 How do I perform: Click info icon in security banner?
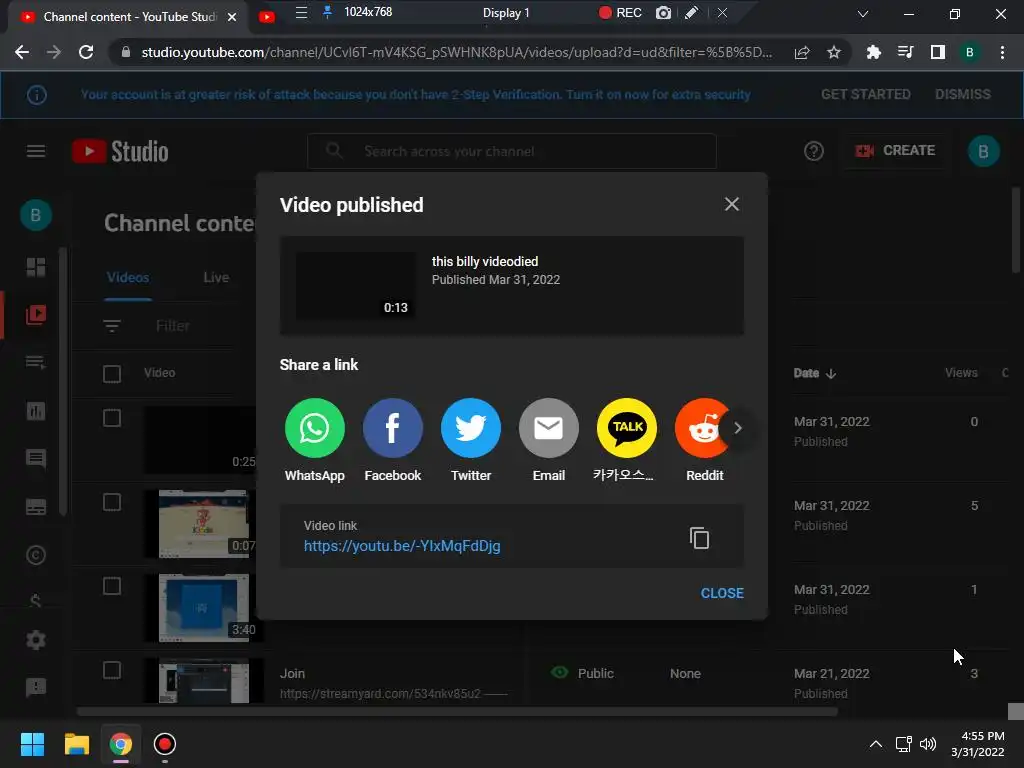coord(37,95)
